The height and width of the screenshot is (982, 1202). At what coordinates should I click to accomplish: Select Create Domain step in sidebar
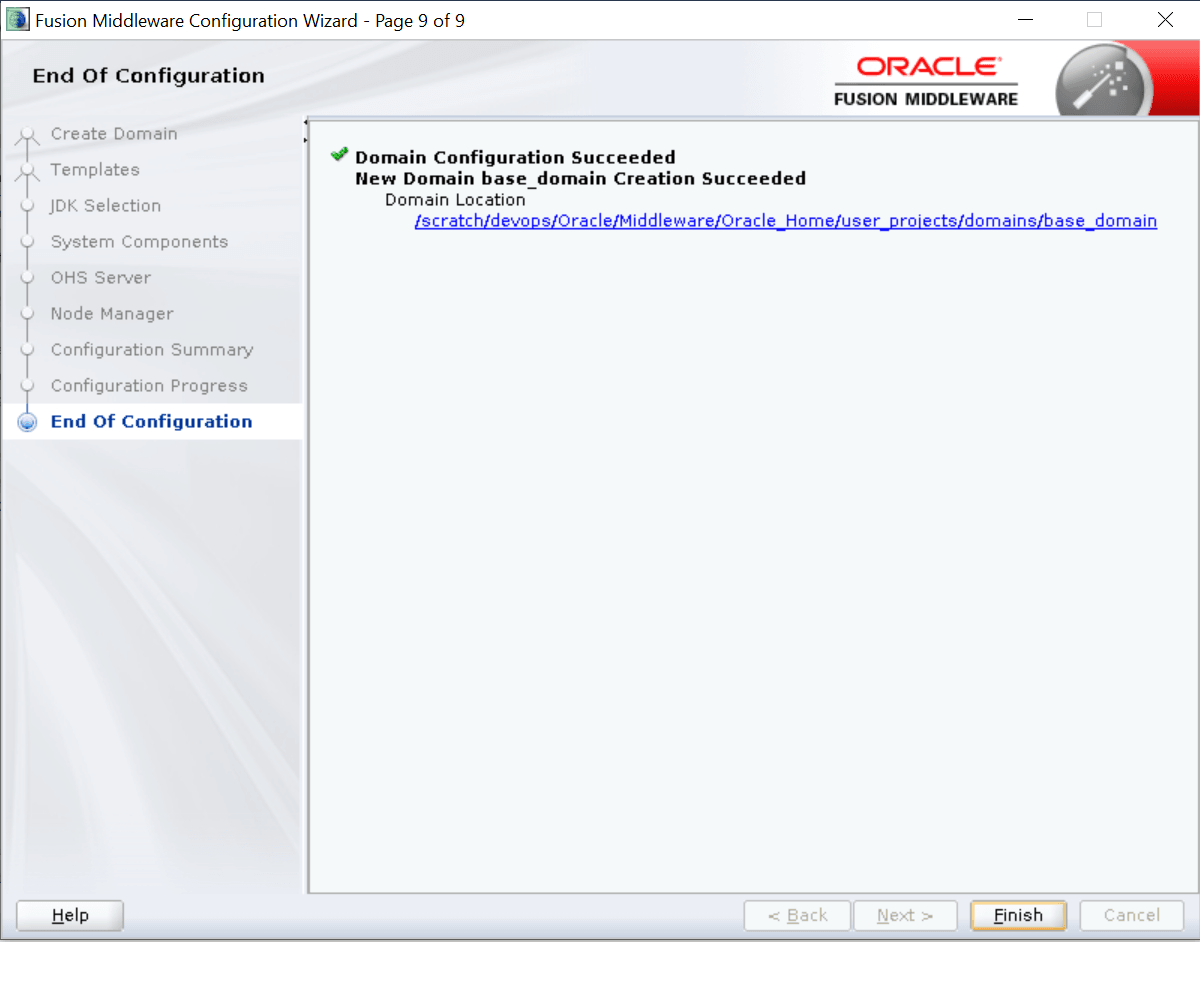pyautogui.click(x=114, y=134)
